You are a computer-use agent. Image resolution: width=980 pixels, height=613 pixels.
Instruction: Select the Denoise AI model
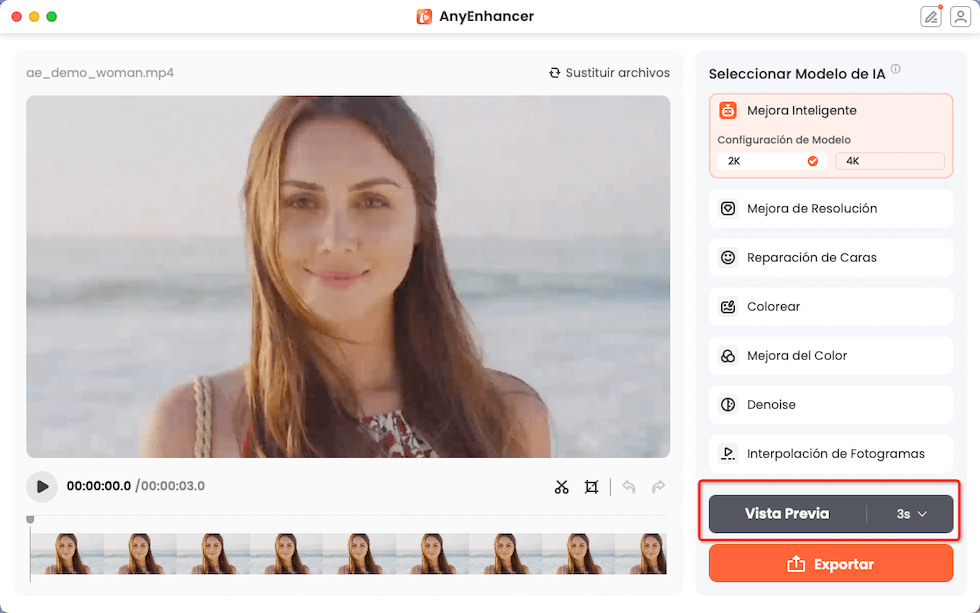coord(830,404)
